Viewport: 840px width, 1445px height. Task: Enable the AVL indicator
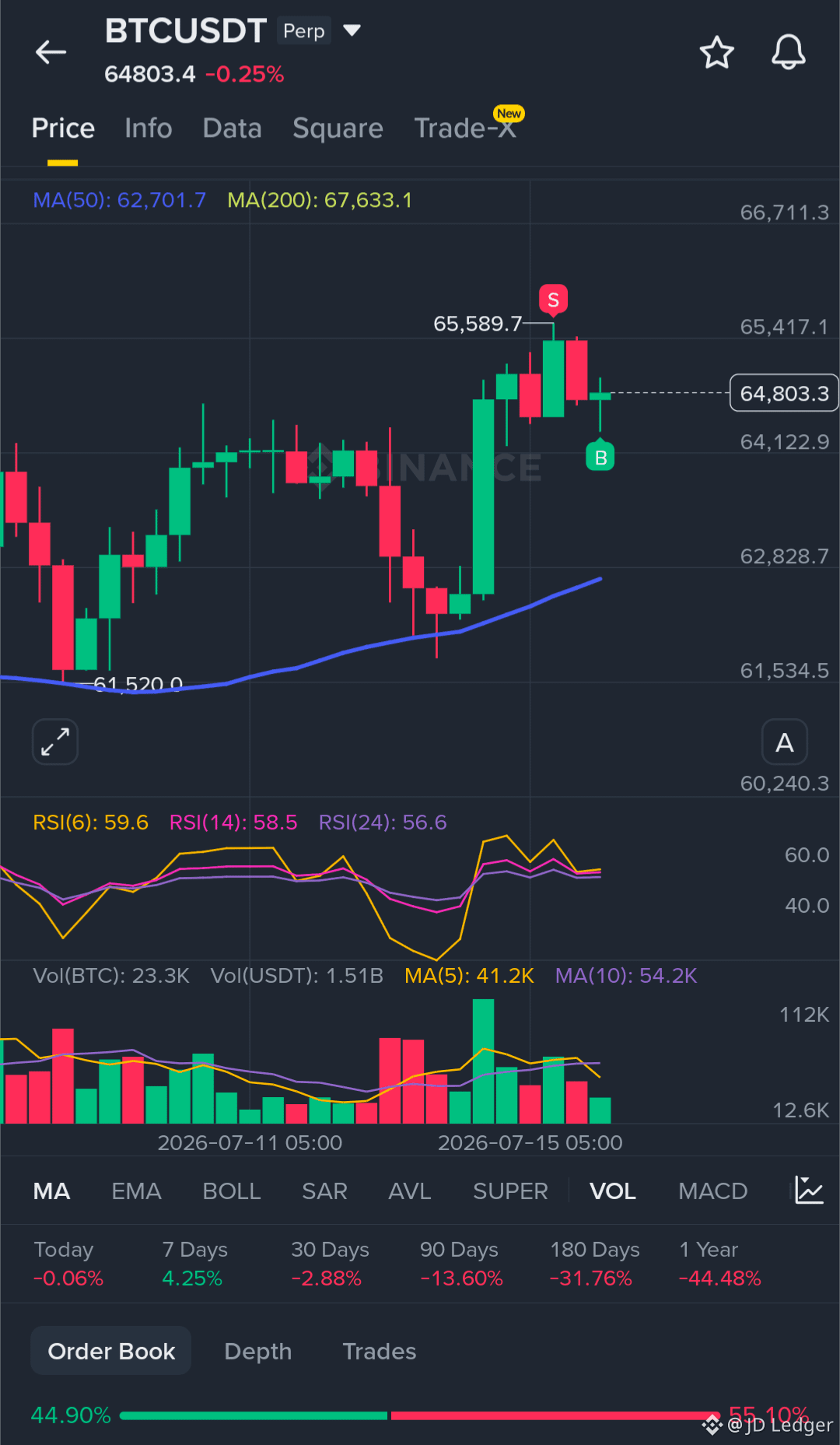coord(410,1191)
